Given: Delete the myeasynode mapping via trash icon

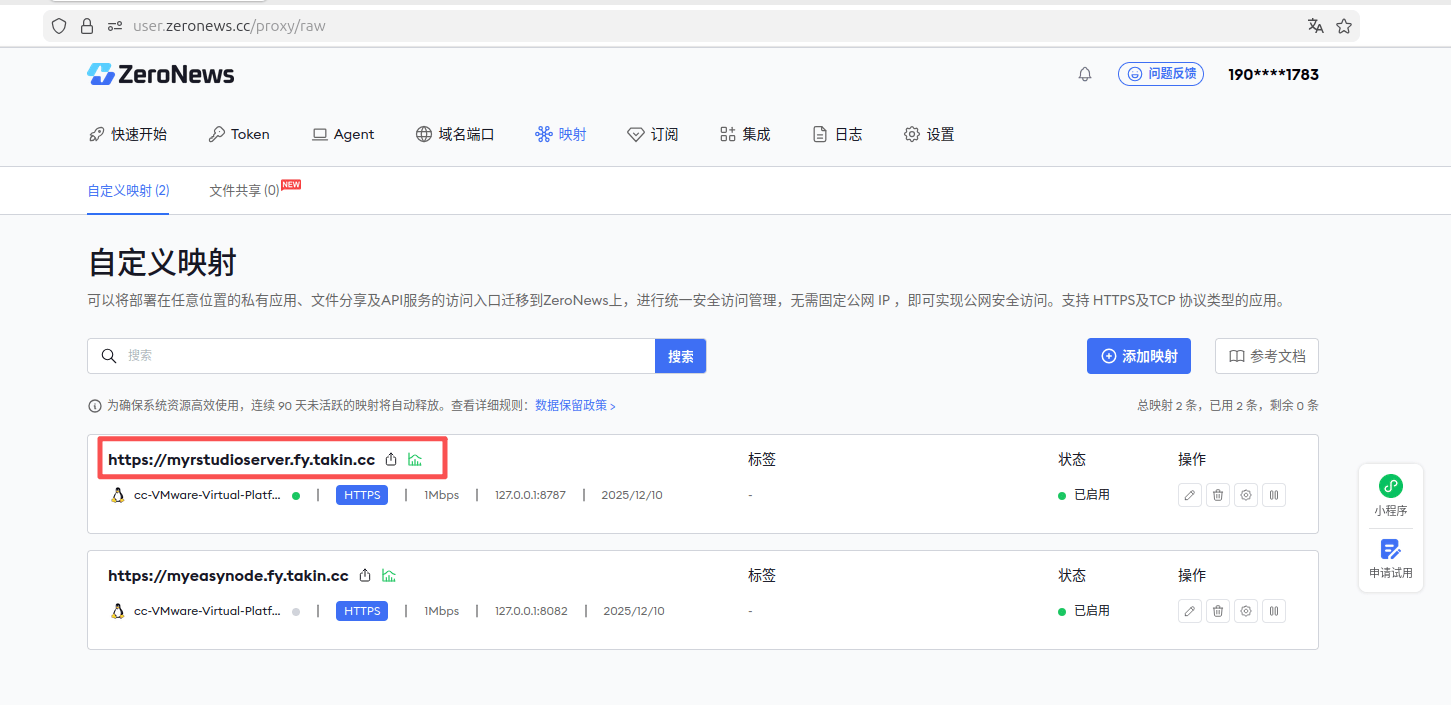Looking at the screenshot, I should point(1217,611).
